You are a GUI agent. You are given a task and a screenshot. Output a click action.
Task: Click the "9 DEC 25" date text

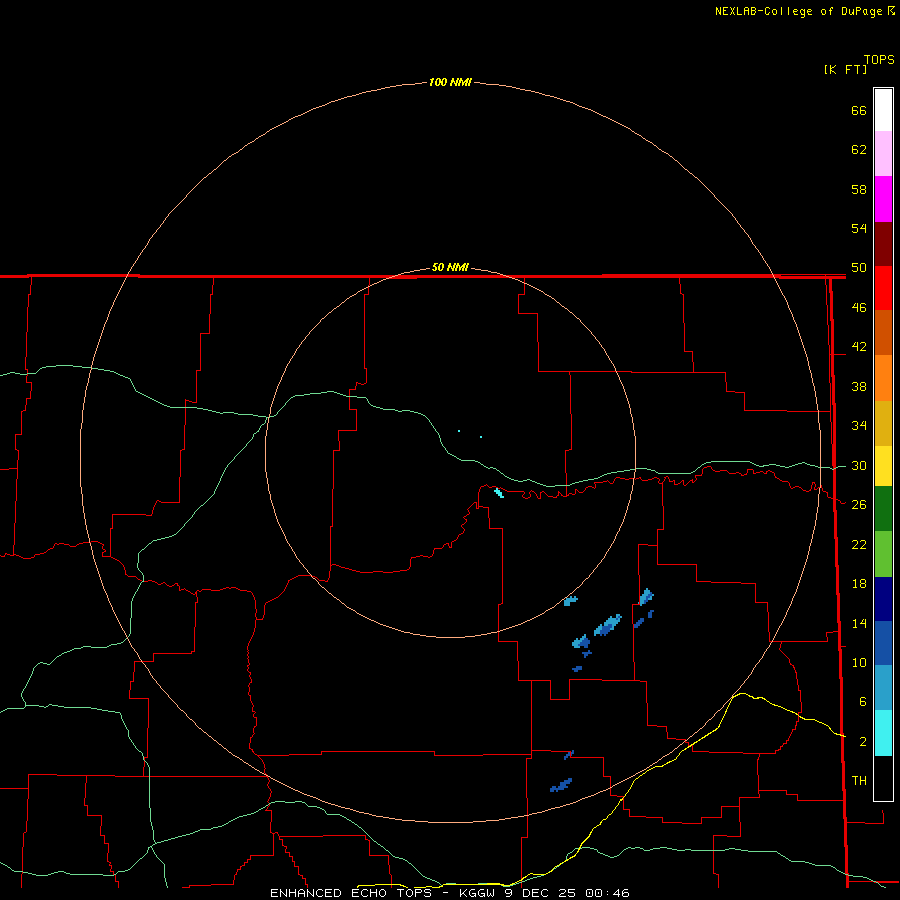point(540,893)
